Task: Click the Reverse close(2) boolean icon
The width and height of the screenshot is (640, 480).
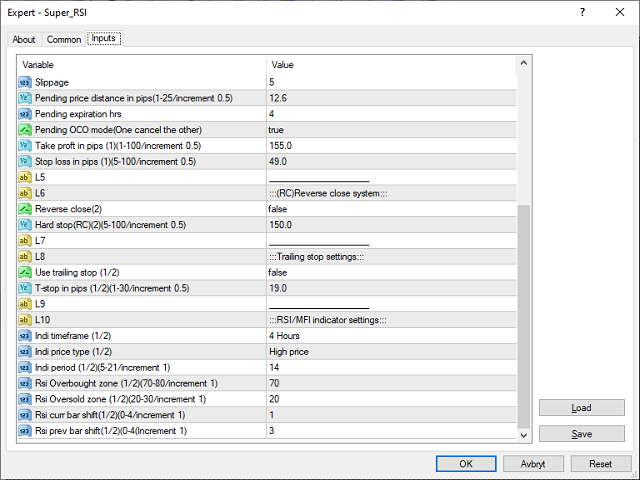Action: click(x=25, y=209)
